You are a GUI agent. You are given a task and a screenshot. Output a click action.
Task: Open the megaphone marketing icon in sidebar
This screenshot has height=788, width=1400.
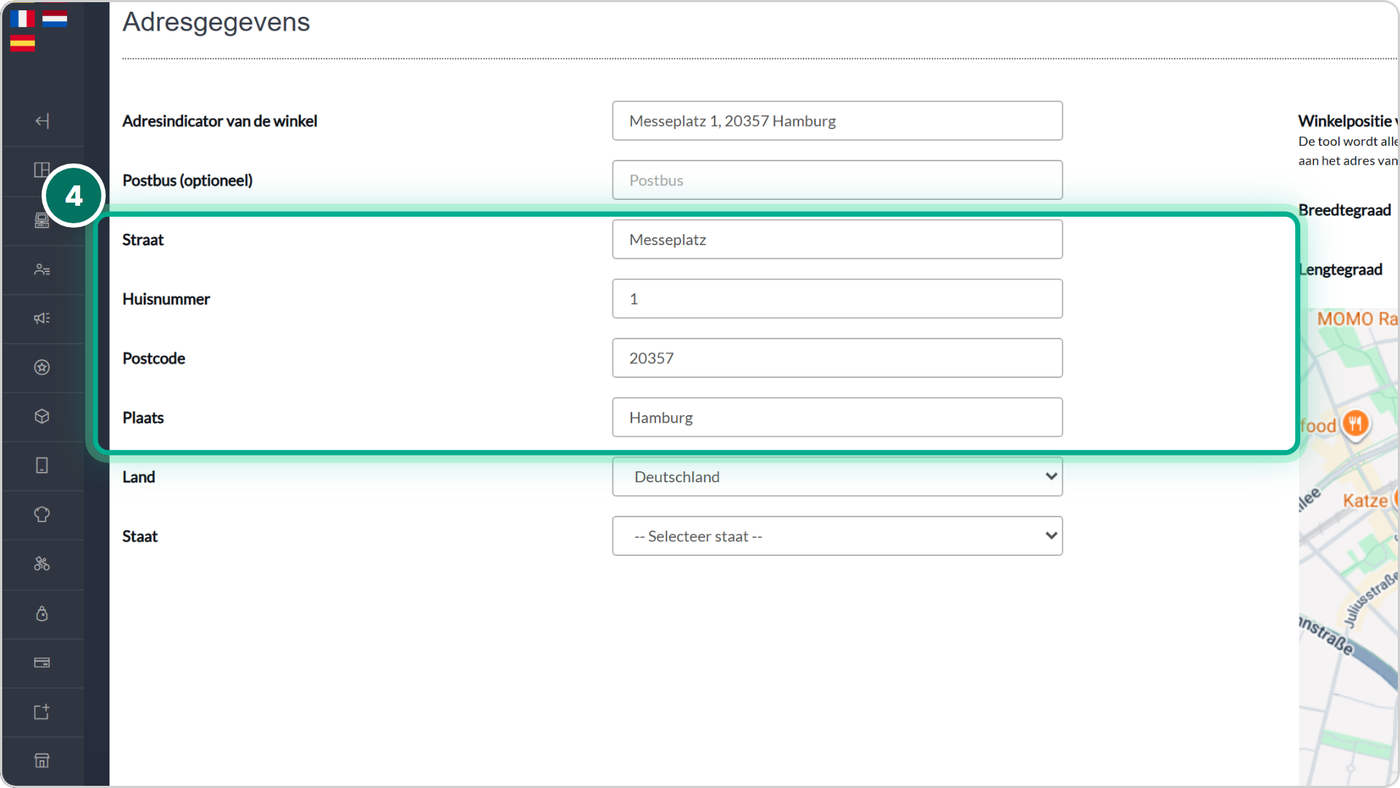click(42, 318)
